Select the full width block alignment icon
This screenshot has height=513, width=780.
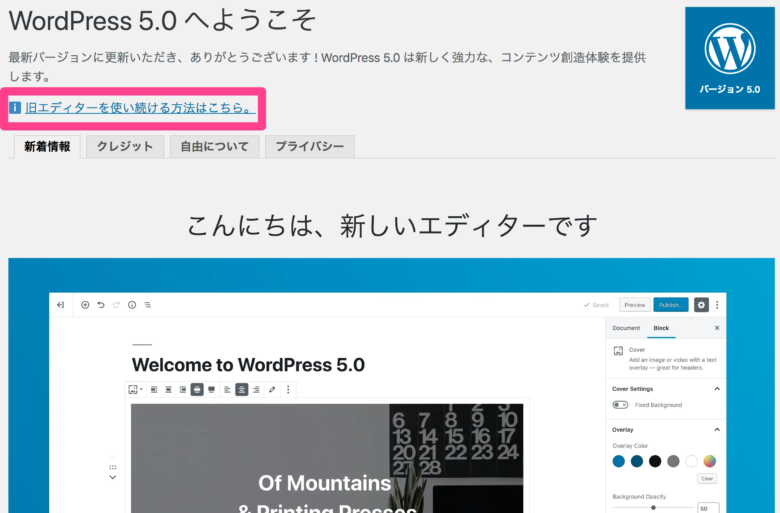(211, 390)
